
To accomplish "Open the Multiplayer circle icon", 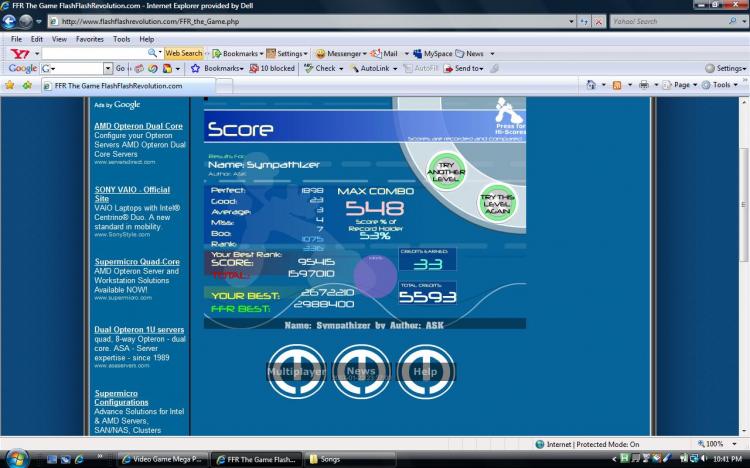I will 296,372.
